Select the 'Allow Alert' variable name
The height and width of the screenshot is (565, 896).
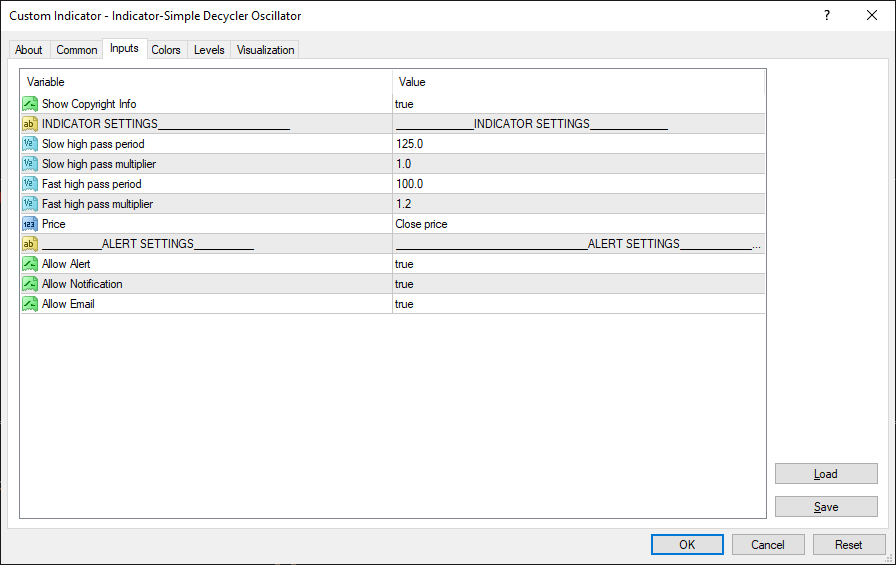coord(66,264)
